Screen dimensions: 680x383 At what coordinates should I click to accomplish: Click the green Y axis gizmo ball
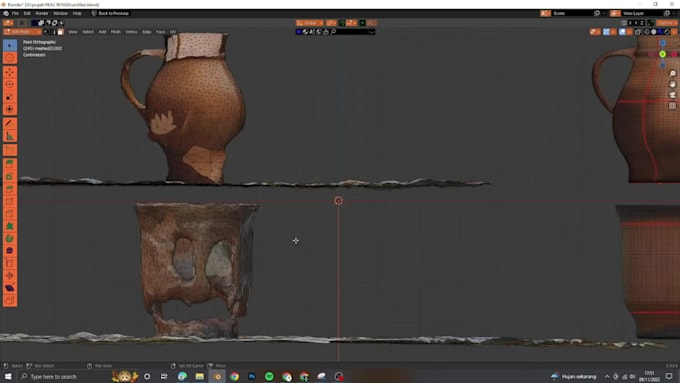pos(663,54)
